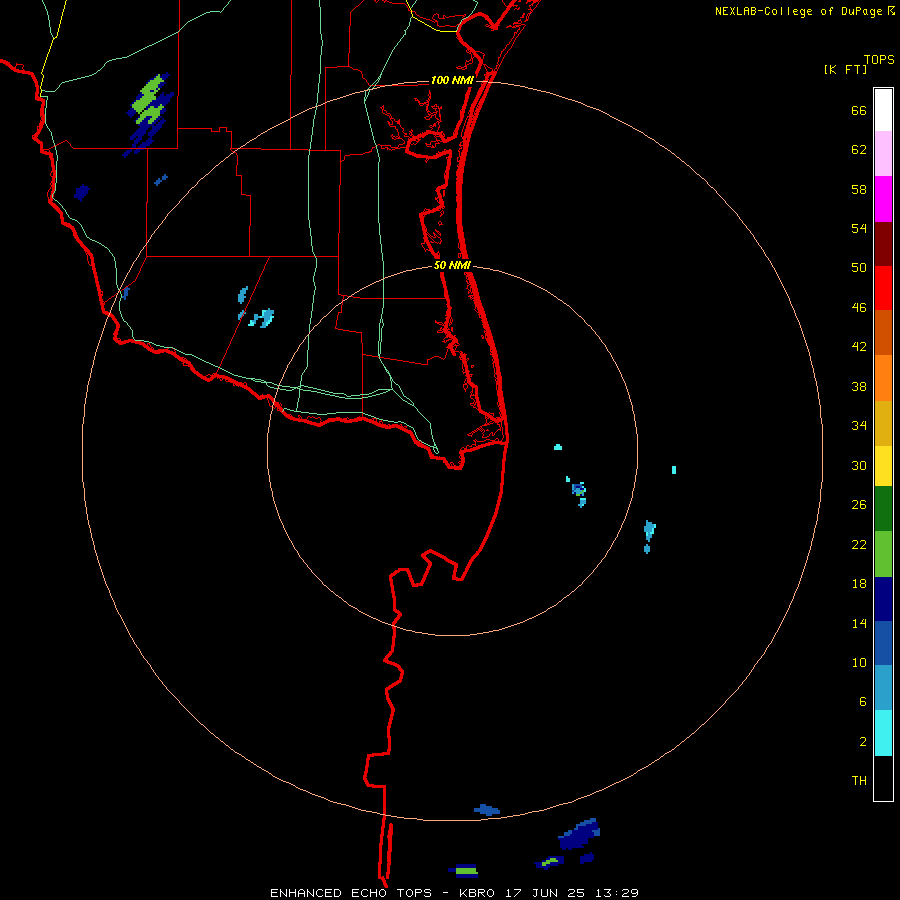Click the 'TOPS' legend title
Viewport: 900px width, 900px height.
tap(879, 60)
